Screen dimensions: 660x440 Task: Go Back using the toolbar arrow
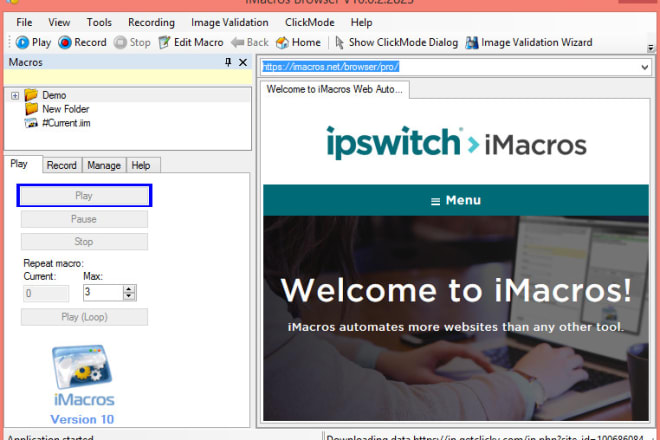click(237, 43)
